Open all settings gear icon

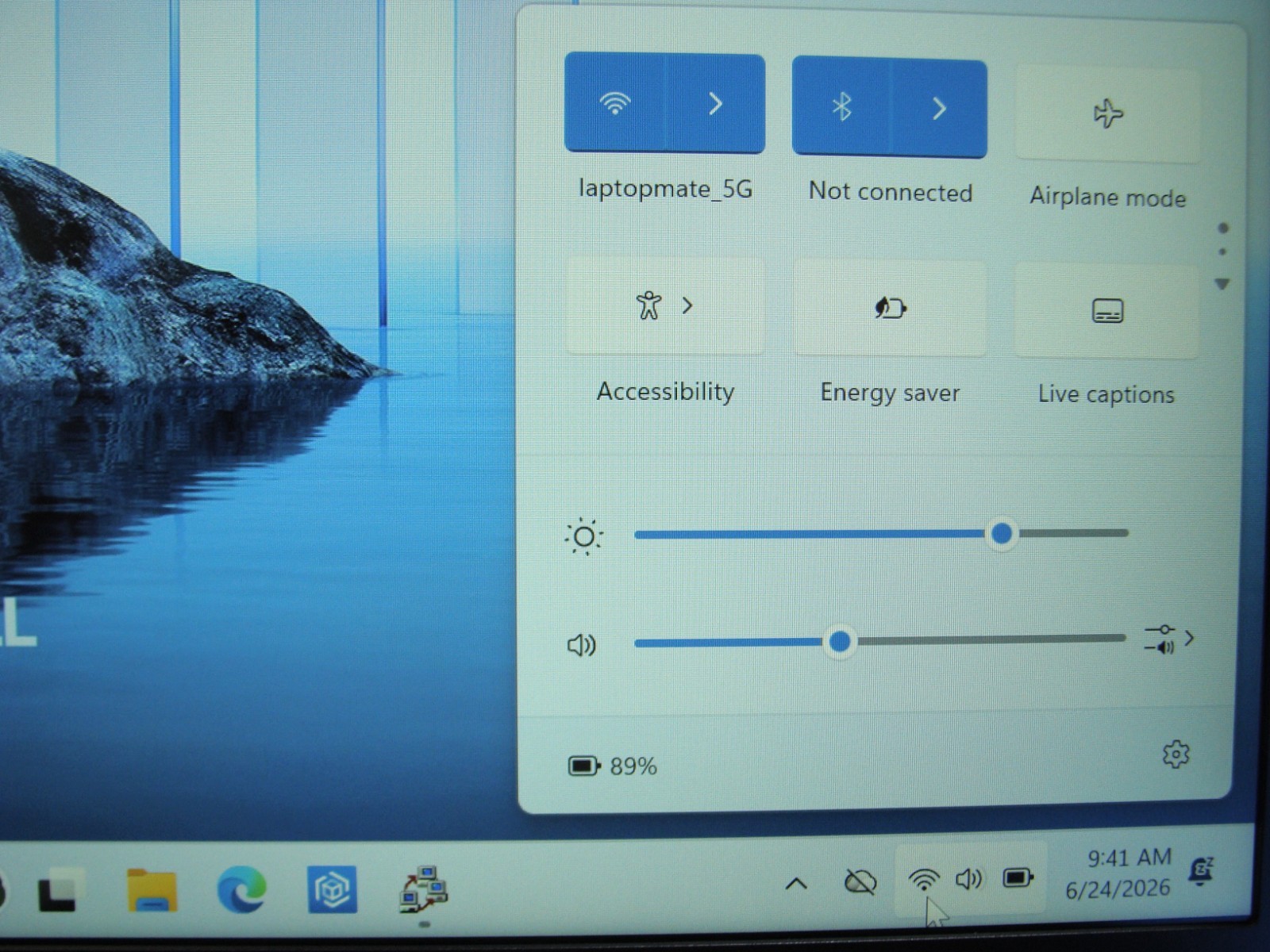pyautogui.click(x=1176, y=754)
